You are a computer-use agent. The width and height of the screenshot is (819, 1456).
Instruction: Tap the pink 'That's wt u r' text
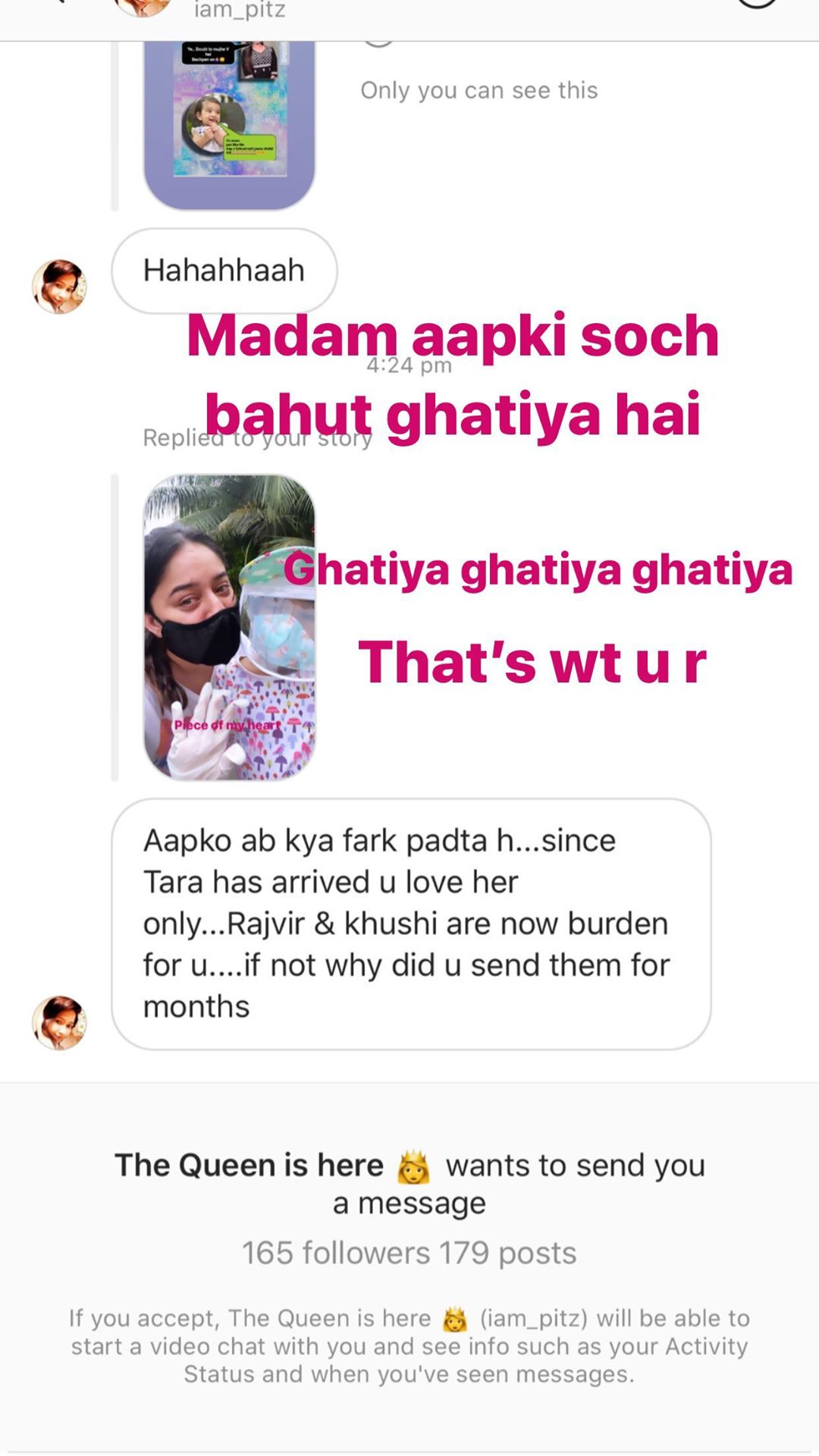click(532, 662)
